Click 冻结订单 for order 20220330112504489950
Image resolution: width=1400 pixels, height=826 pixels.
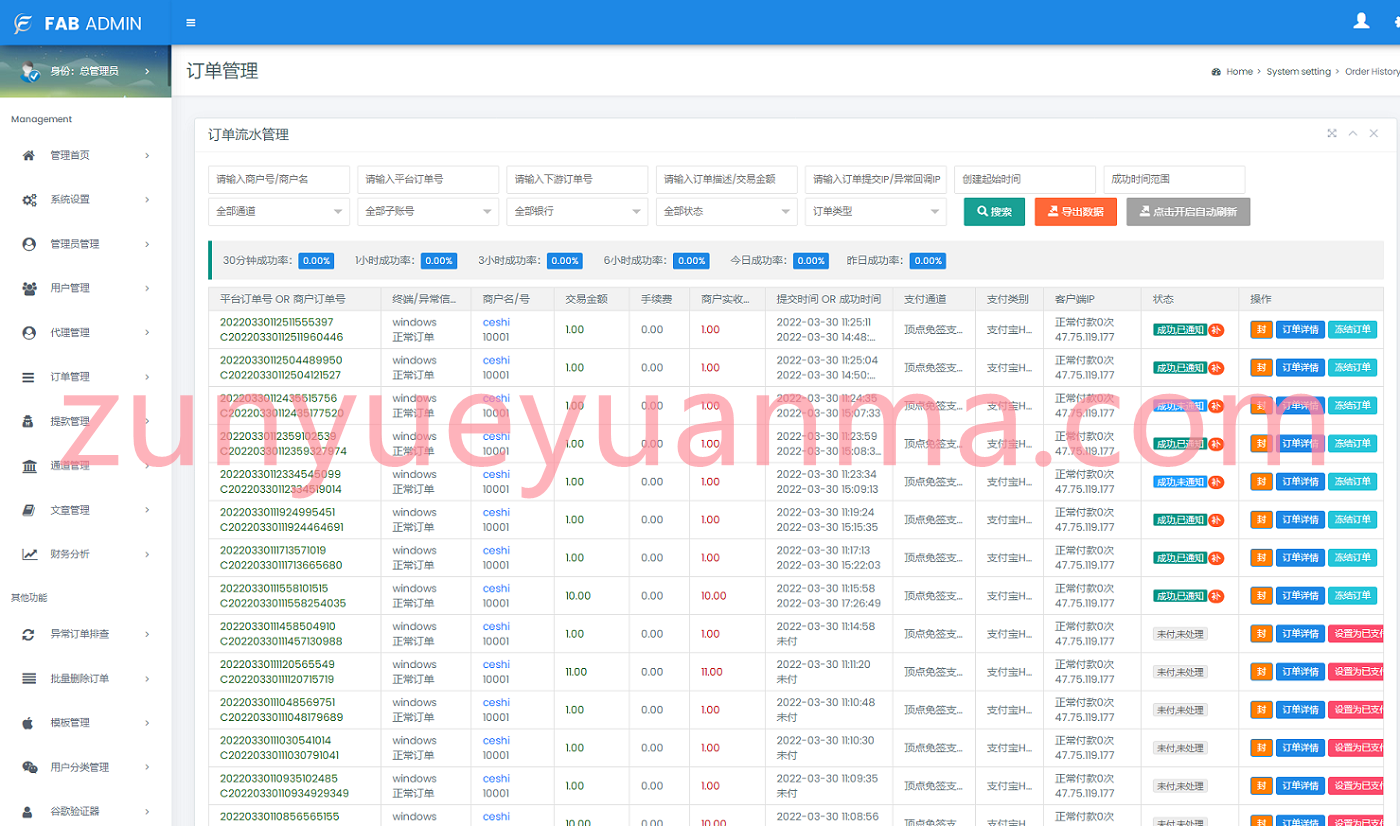pos(1353,368)
